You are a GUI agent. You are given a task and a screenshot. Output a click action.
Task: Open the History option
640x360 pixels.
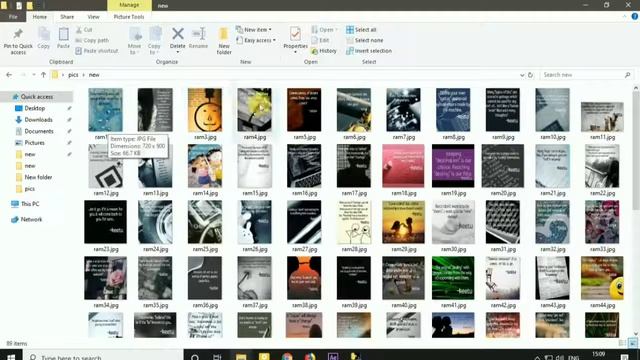point(324,51)
